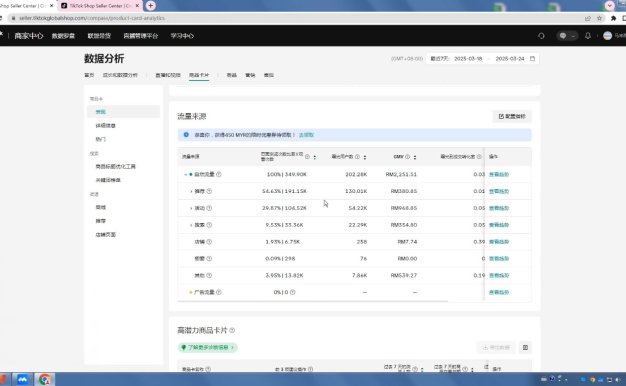This screenshot has height=386, width=626.
Task: View trend link for RM380.85 row
Action: [499, 191]
